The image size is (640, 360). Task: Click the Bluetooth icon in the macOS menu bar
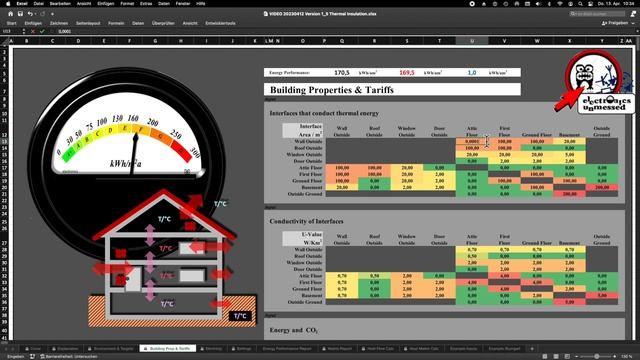coord(549,4)
